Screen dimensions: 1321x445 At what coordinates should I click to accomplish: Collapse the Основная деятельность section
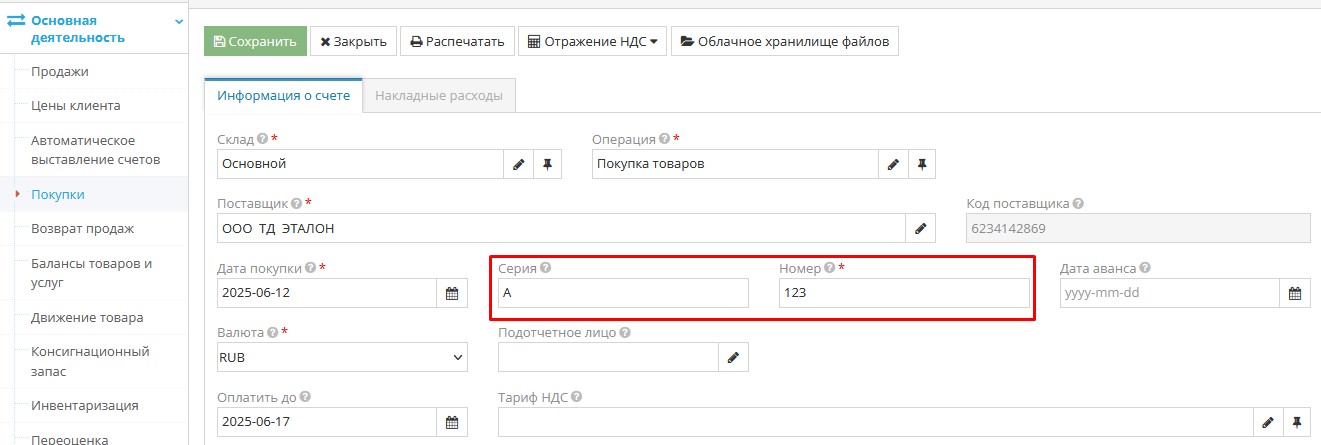[179, 21]
